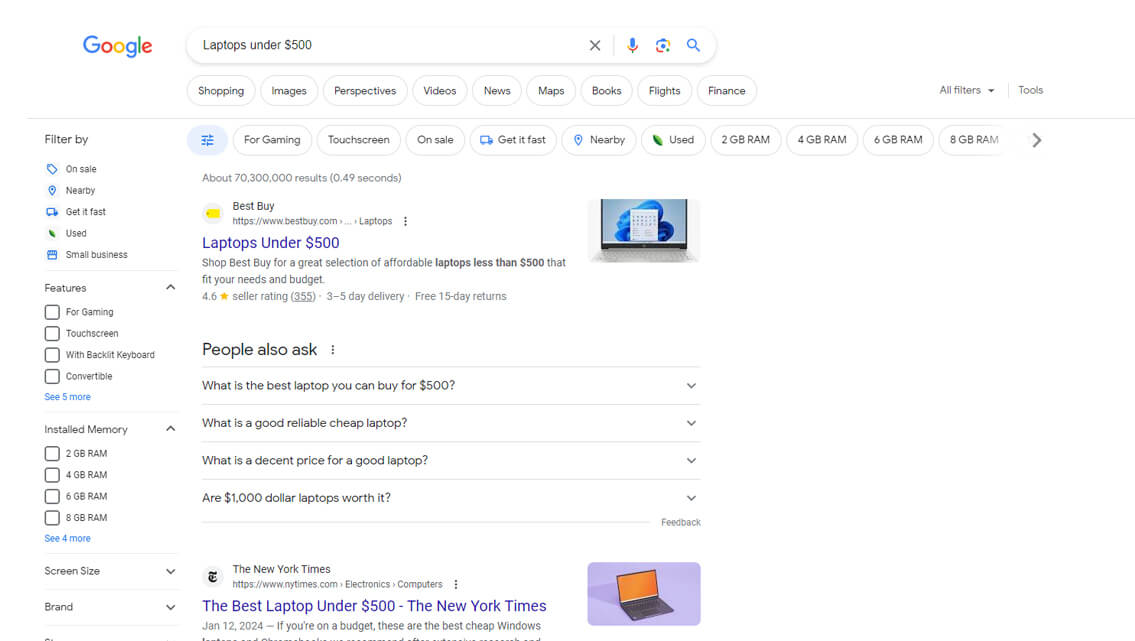This screenshot has height=641, width=1135.
Task: Activate the voice search microphone icon
Action: pyautogui.click(x=632, y=45)
